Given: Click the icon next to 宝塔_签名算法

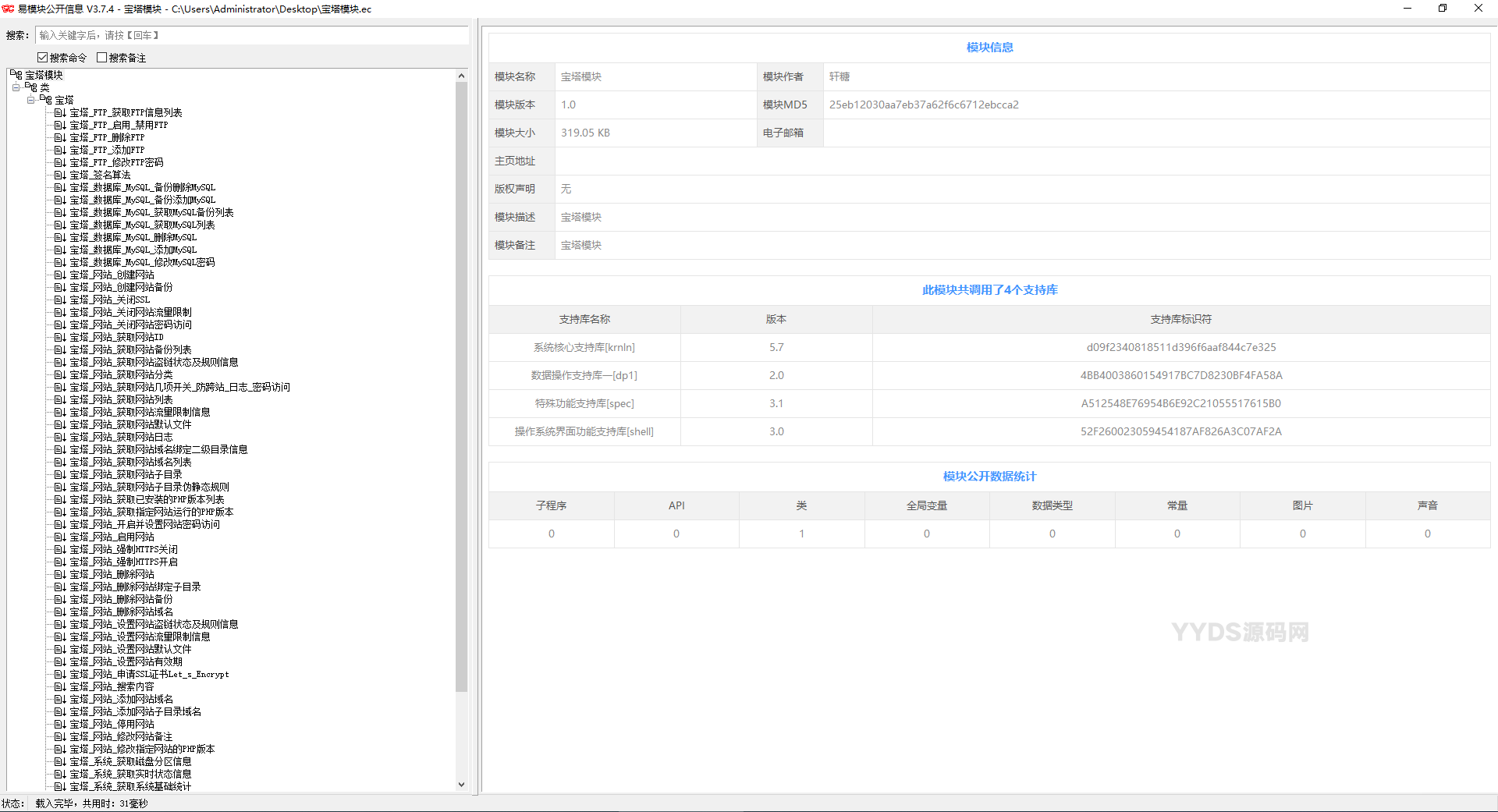Looking at the screenshot, I should pos(60,176).
